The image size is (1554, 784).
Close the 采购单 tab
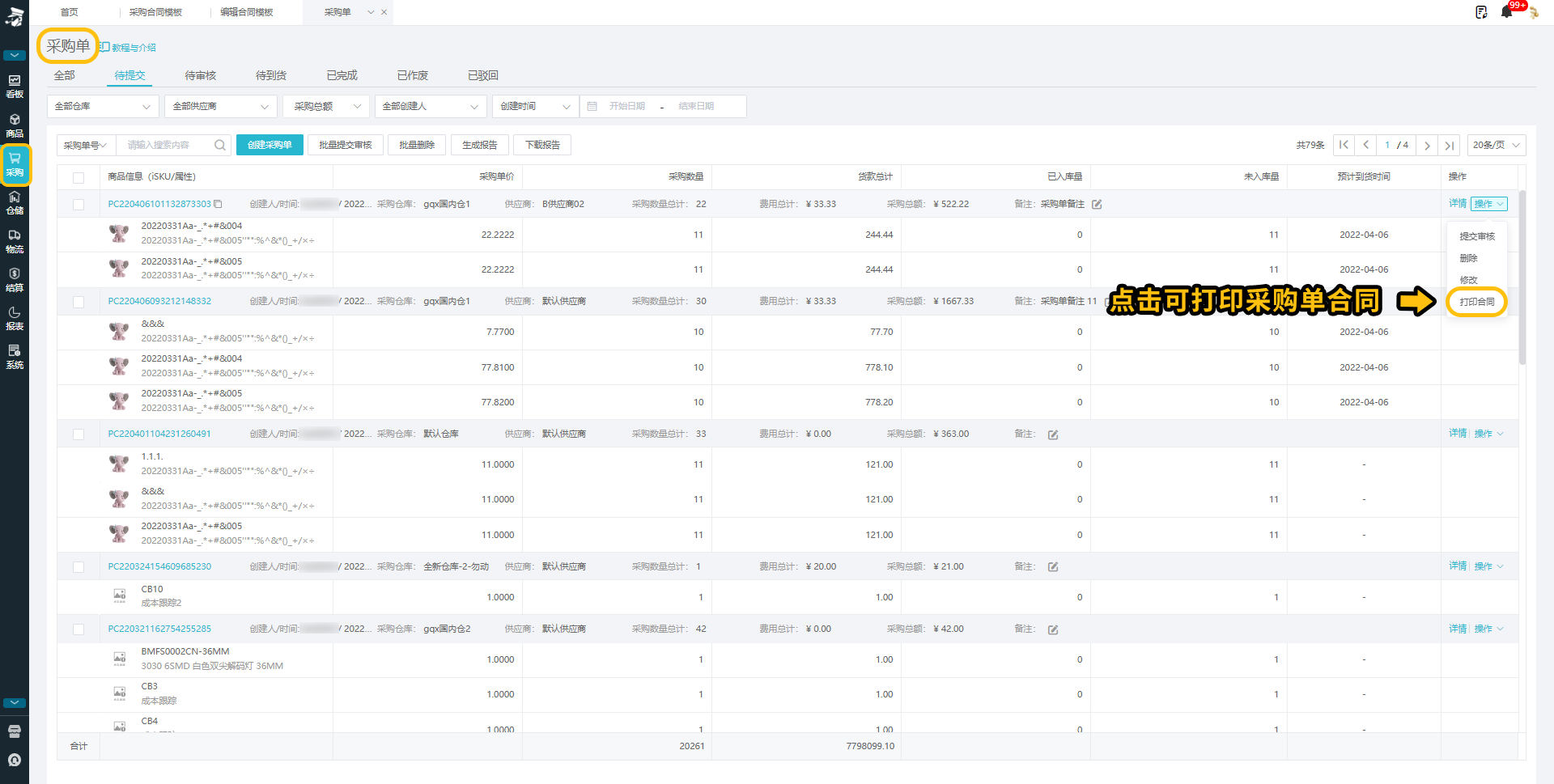[384, 12]
